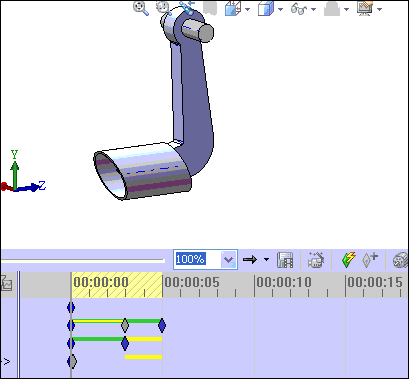Image resolution: width=409 pixels, height=379 pixels.
Task: Select the grey middle key in second row
Action: click(x=125, y=325)
